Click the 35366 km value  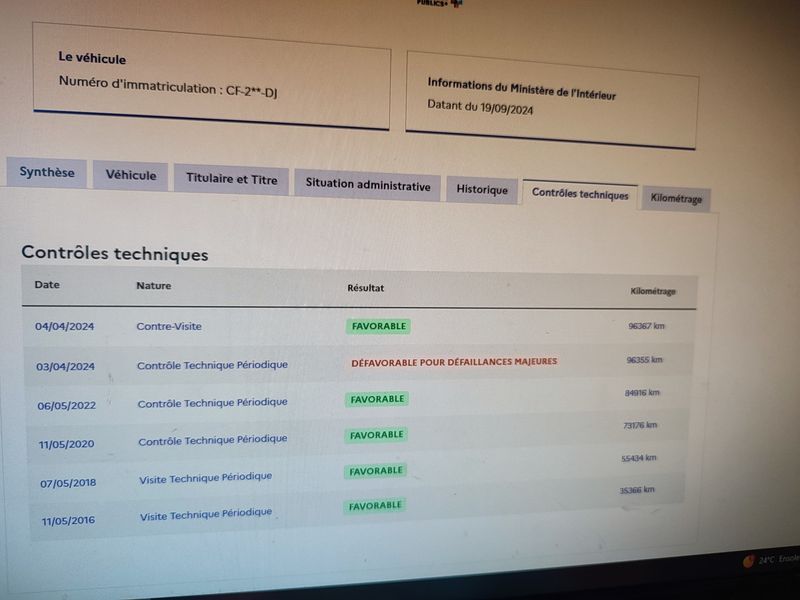coord(637,490)
